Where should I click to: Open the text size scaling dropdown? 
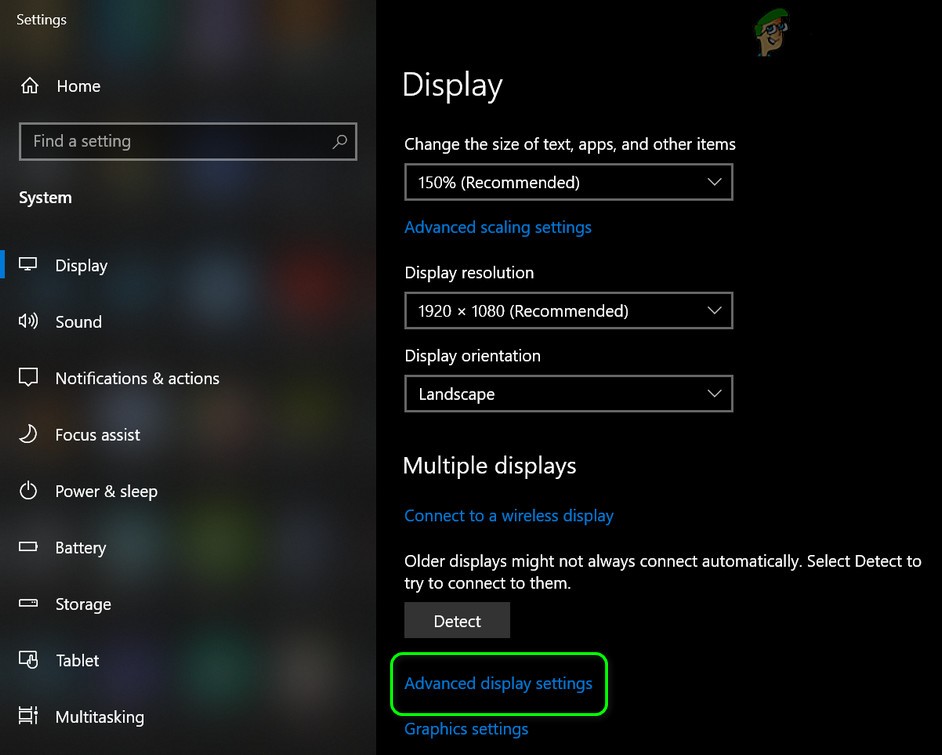click(568, 182)
